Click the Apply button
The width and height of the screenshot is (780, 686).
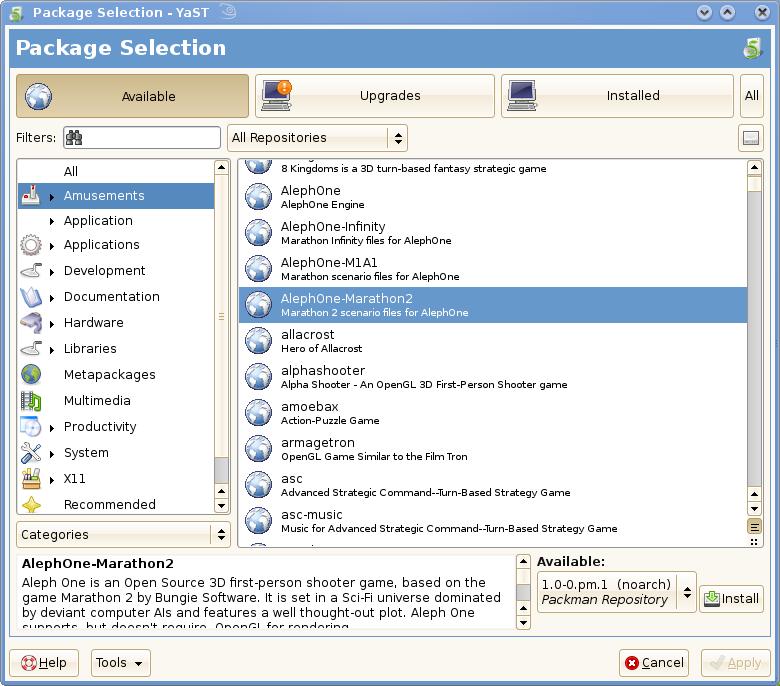click(x=736, y=663)
